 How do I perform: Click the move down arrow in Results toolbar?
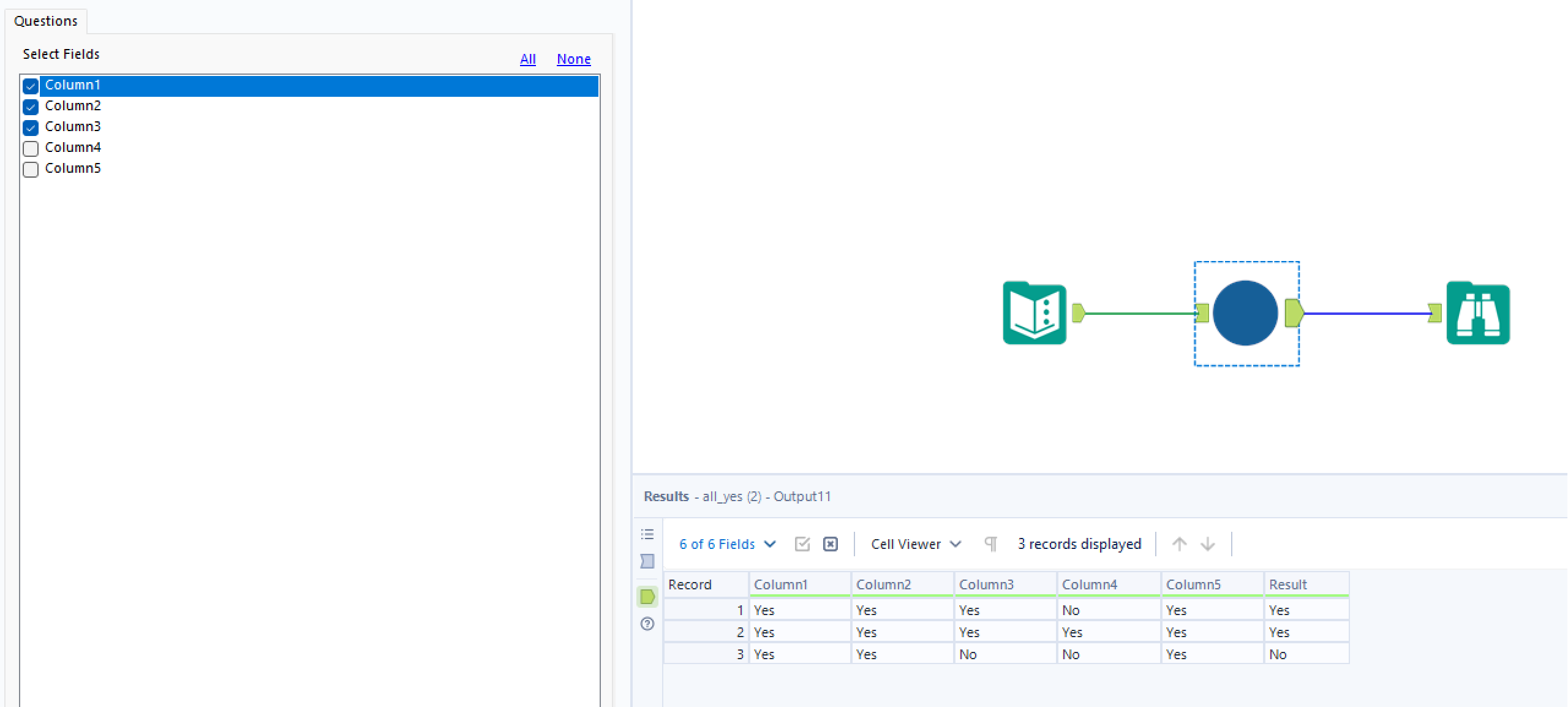tap(1208, 544)
